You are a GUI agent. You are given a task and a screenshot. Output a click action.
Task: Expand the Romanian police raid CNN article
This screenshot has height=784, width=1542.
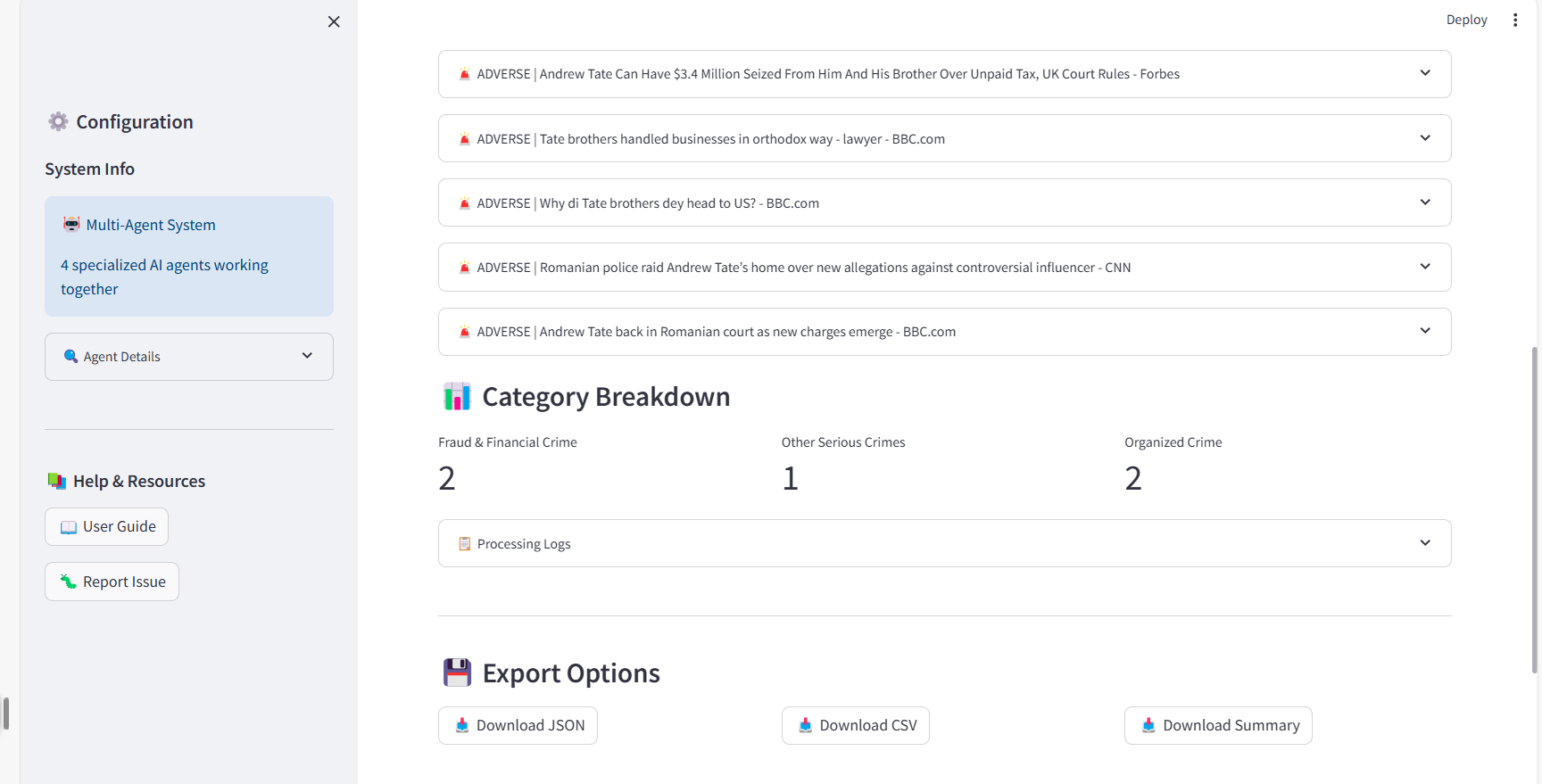pos(944,268)
